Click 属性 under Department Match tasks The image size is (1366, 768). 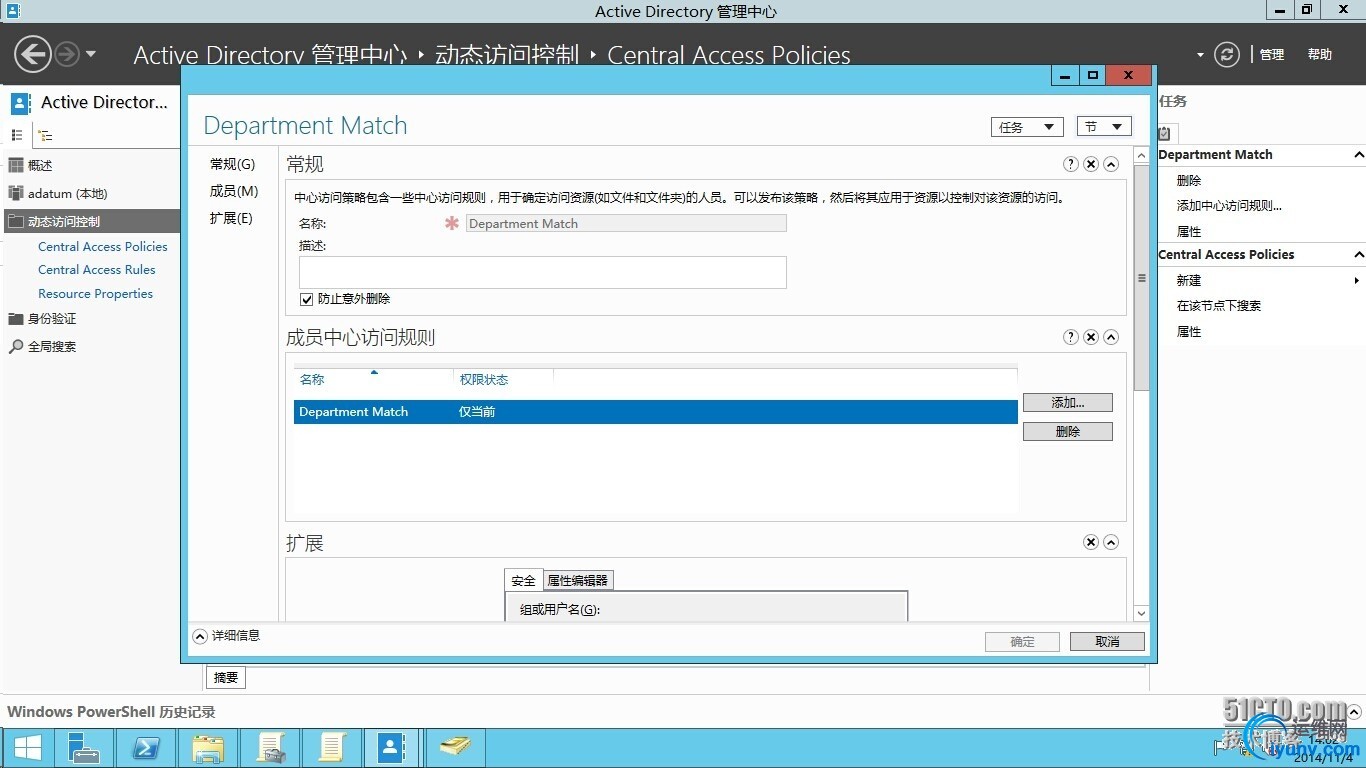click(x=1189, y=232)
